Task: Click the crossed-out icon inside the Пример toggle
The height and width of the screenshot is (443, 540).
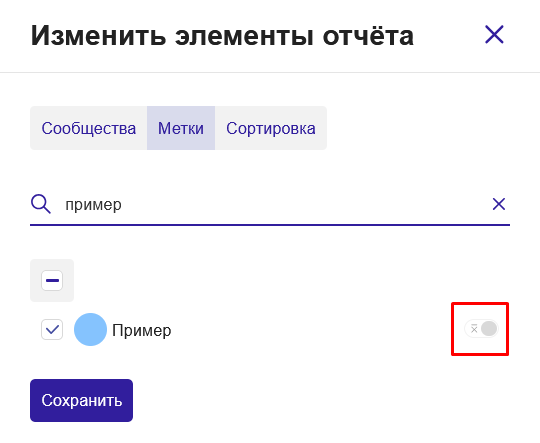Action: pos(474,329)
